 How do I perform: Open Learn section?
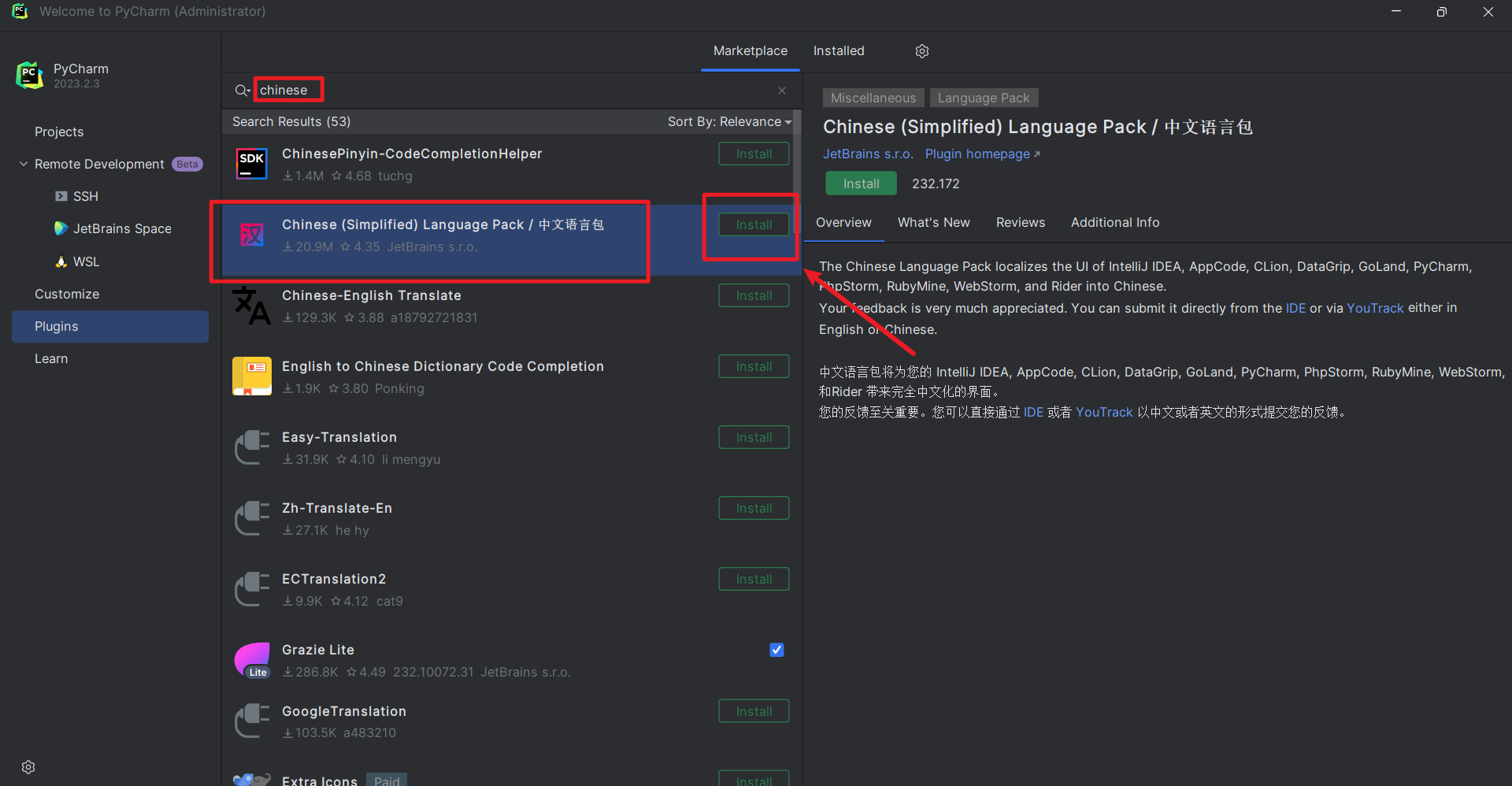point(51,358)
